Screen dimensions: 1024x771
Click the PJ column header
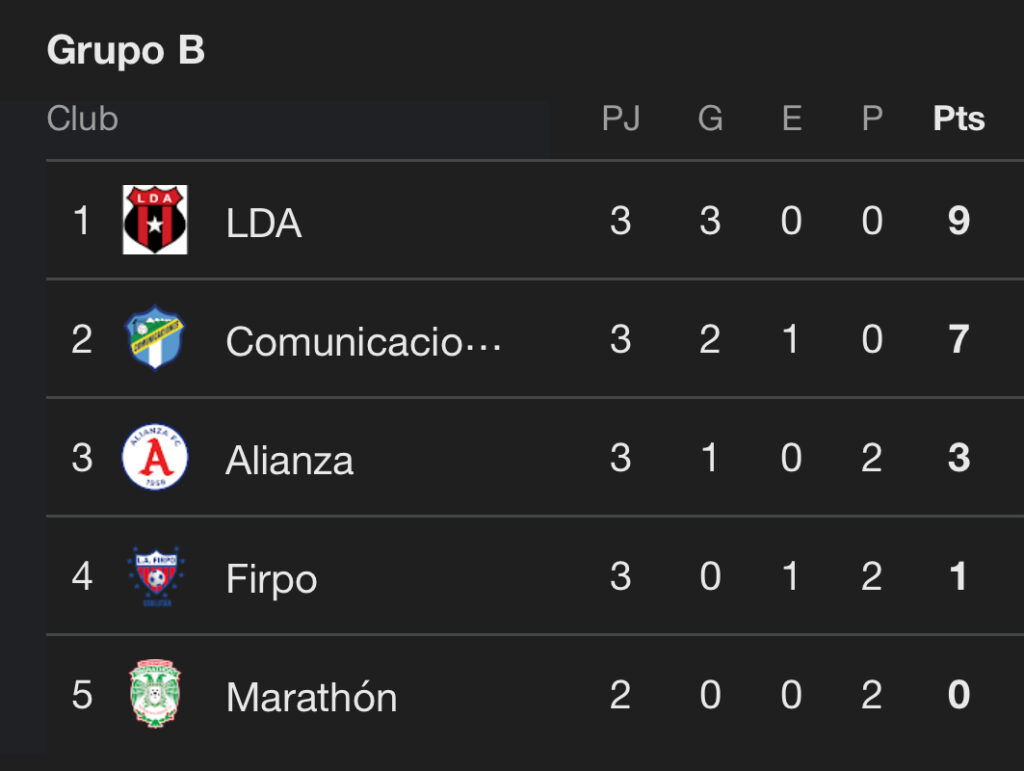point(620,119)
